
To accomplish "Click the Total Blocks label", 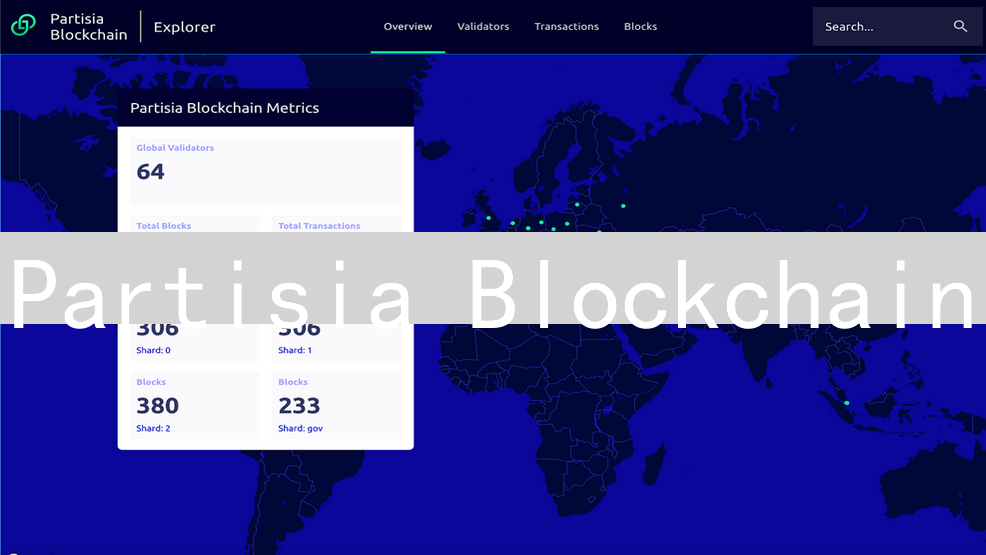I will 163,226.
